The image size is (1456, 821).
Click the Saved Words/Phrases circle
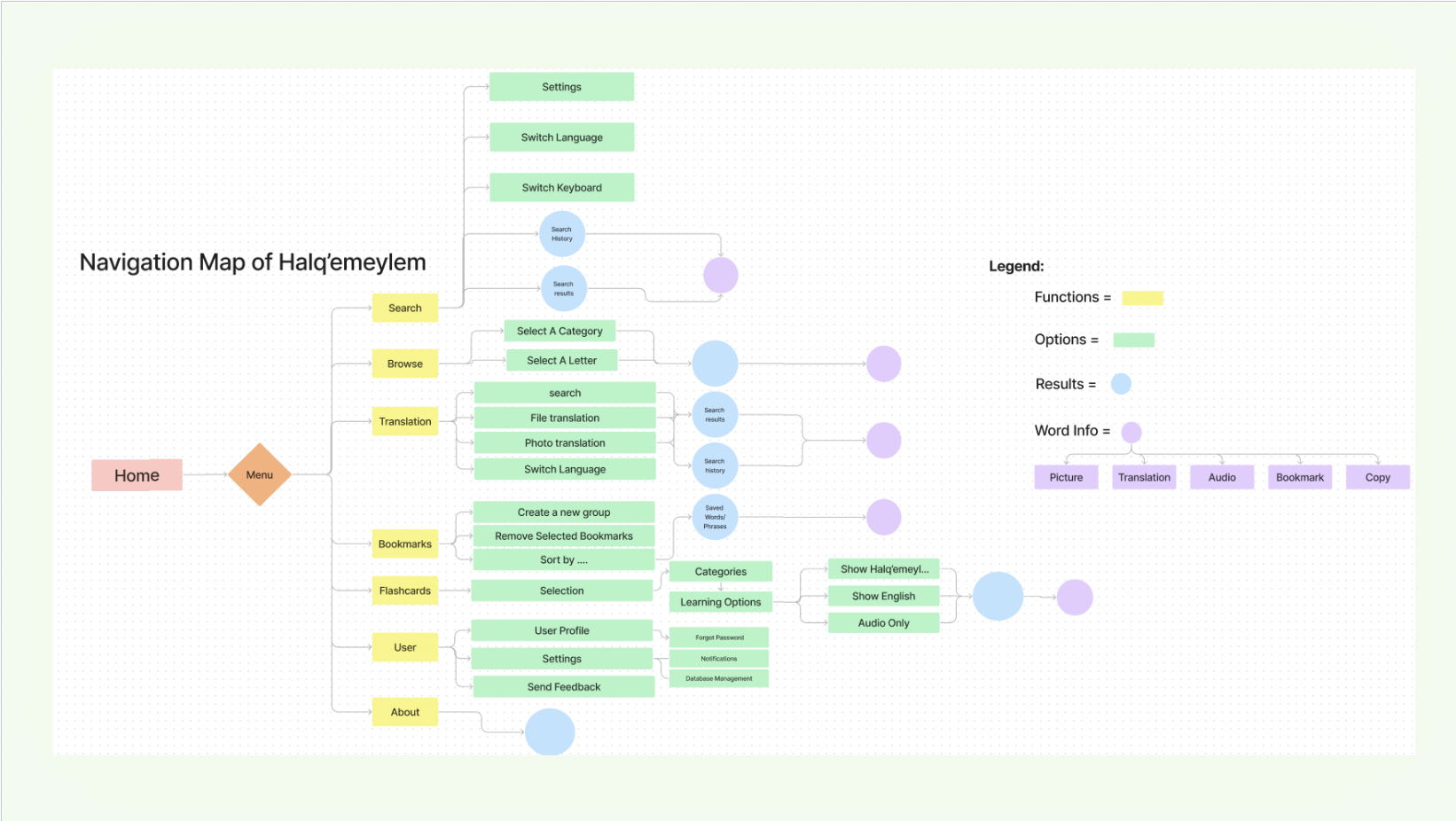tap(715, 517)
